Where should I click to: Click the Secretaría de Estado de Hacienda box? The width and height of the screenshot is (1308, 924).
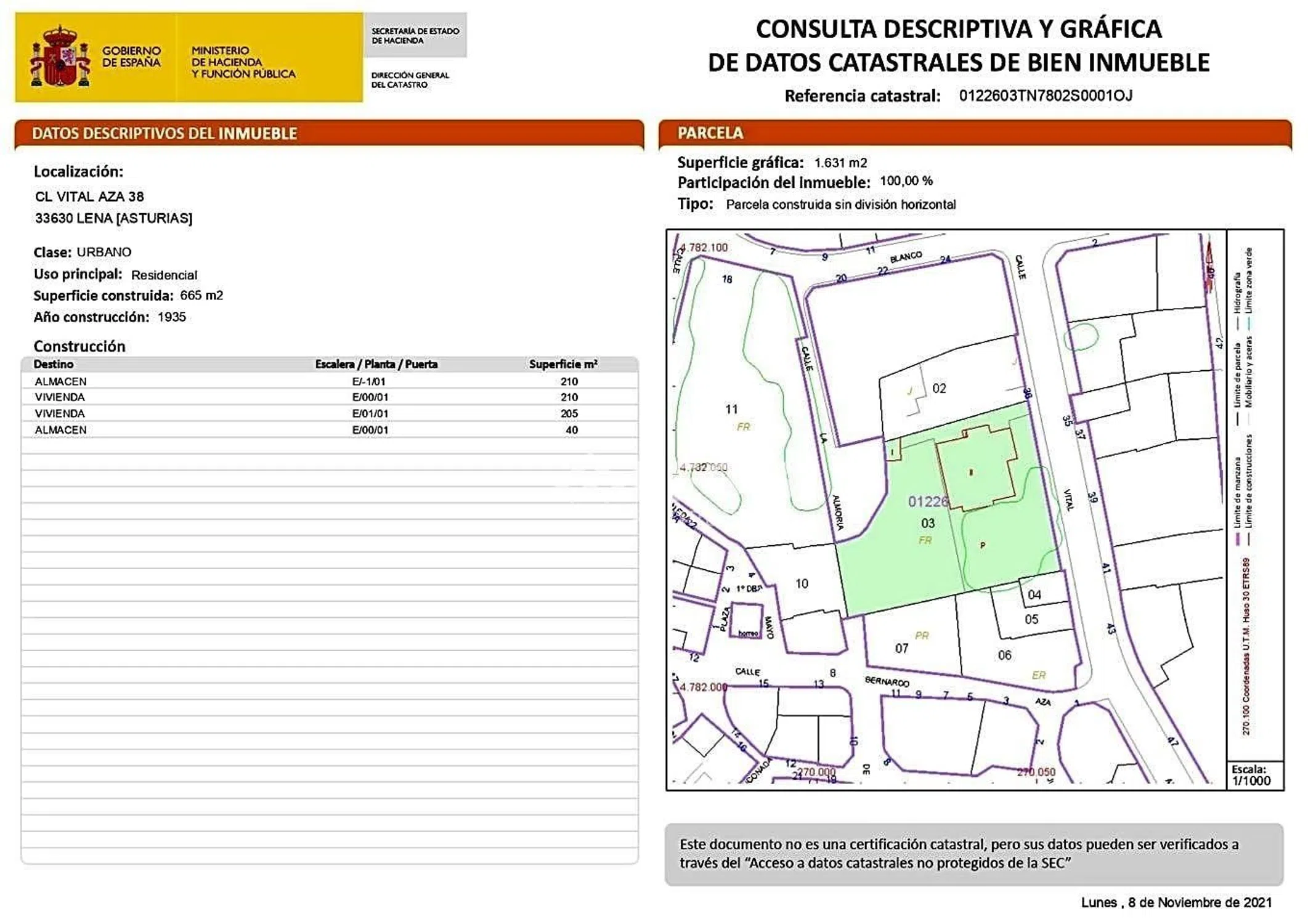(415, 36)
